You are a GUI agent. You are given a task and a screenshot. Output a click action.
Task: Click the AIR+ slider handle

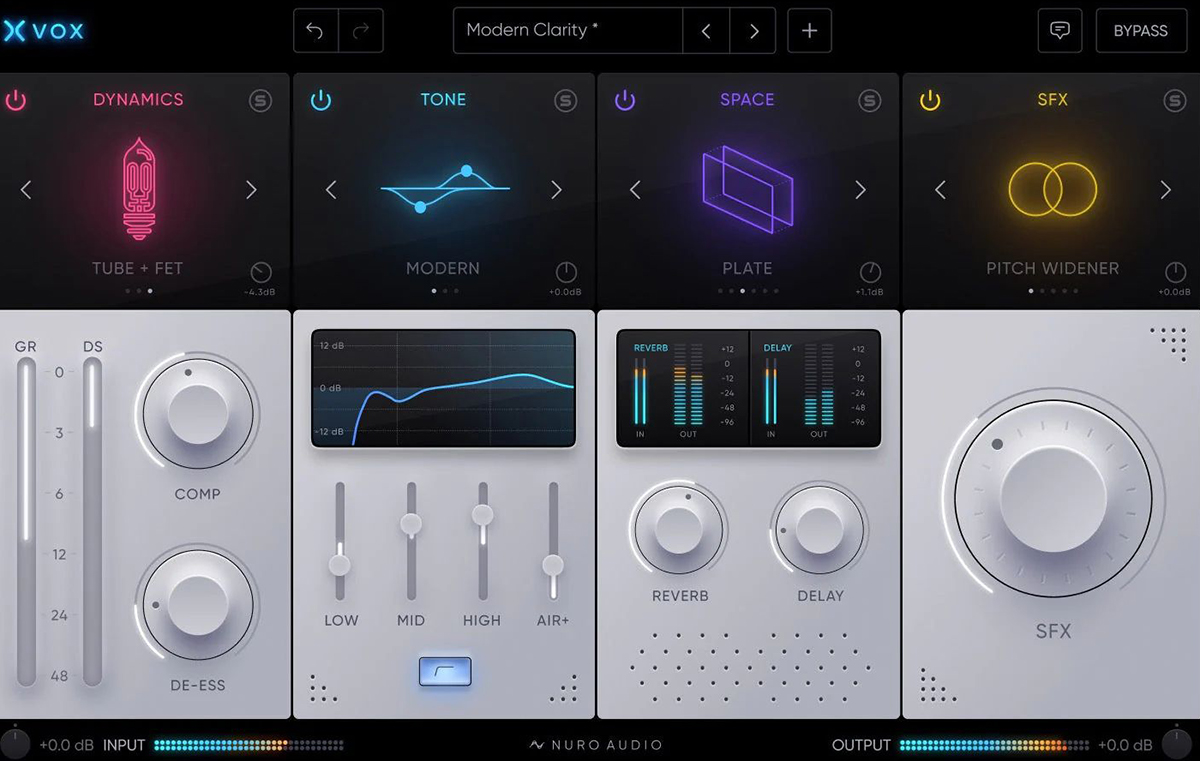[553, 565]
